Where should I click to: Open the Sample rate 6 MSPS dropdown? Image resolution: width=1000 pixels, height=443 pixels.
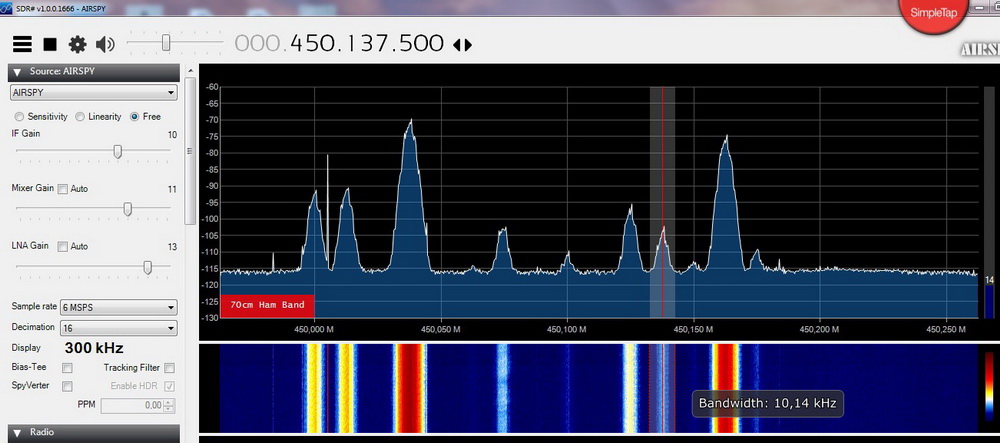pyautogui.click(x=118, y=307)
